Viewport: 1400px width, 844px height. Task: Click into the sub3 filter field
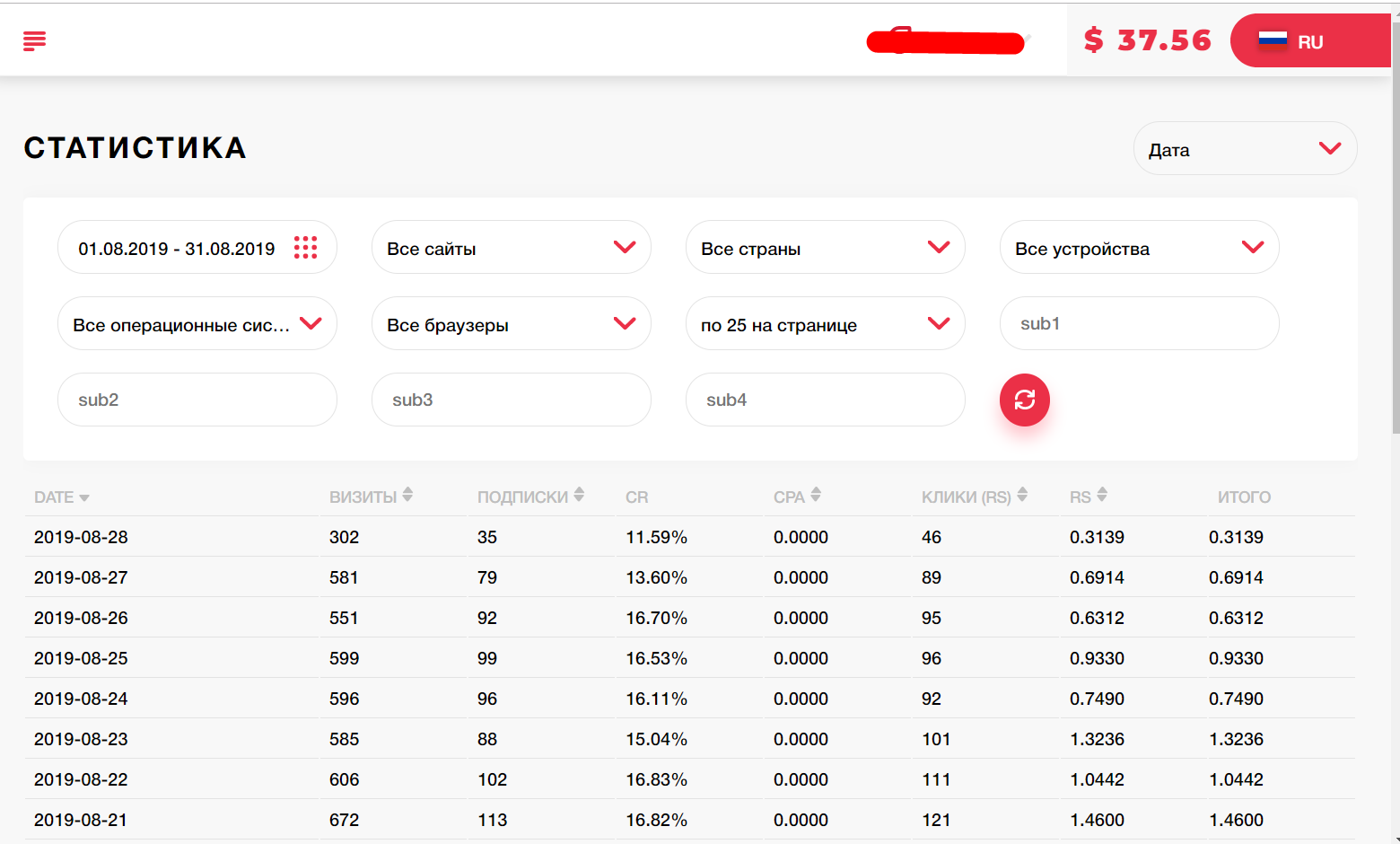coord(511,400)
